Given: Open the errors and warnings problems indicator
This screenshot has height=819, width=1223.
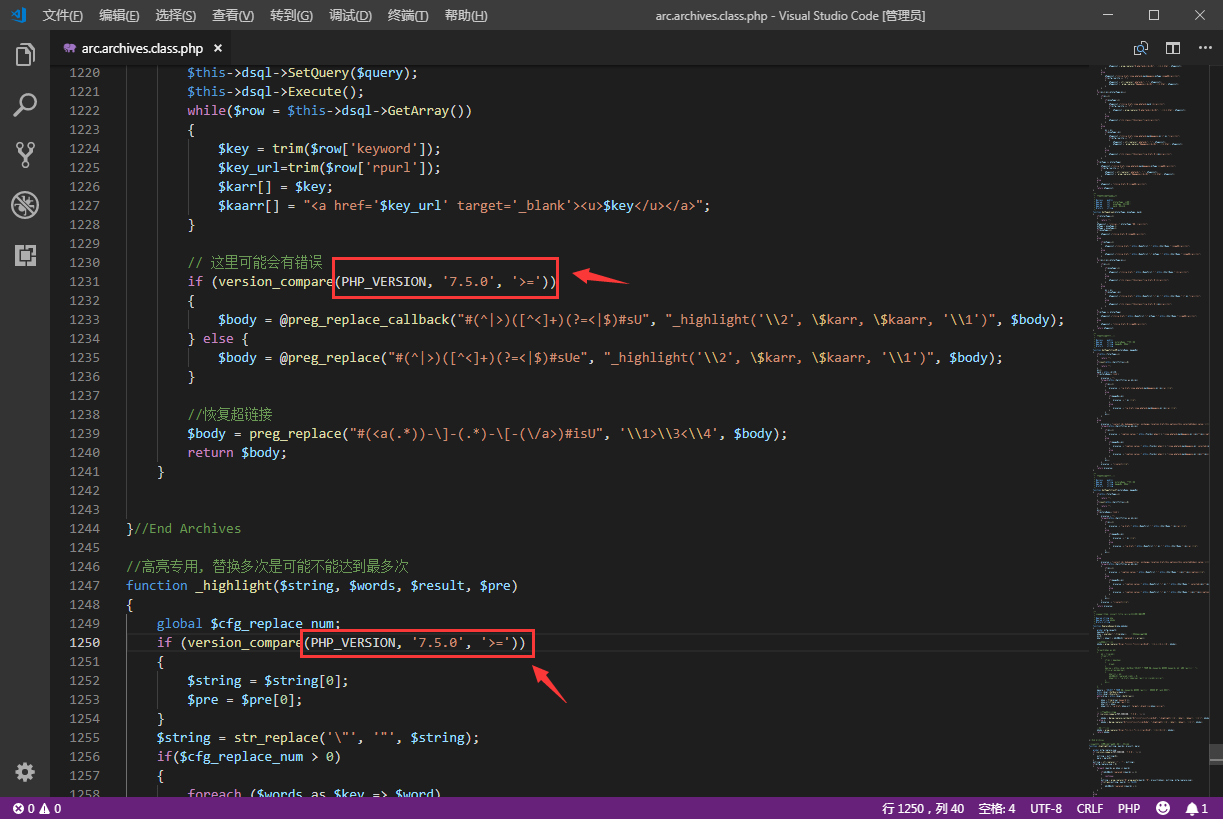Looking at the screenshot, I should [x=37, y=808].
